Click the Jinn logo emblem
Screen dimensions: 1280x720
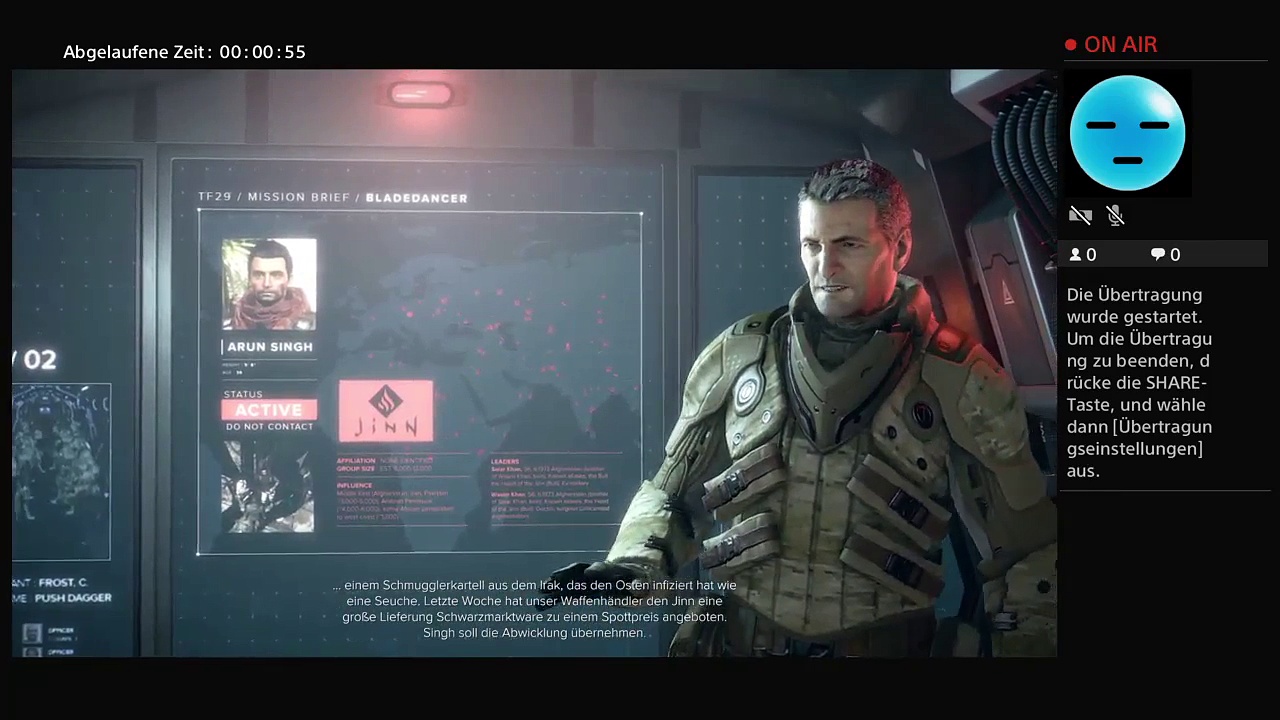pos(386,410)
